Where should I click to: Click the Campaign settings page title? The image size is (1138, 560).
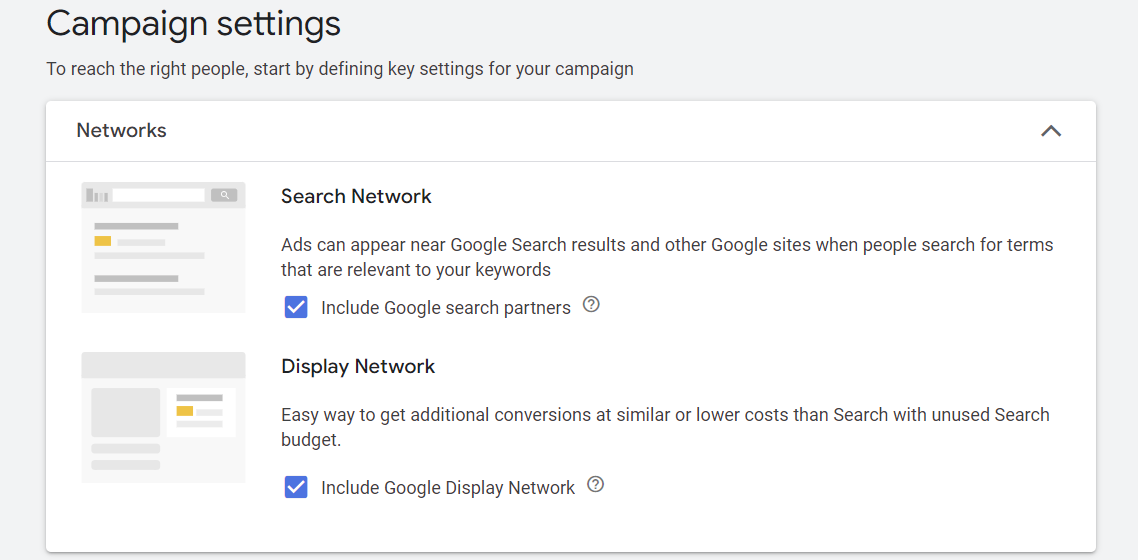pos(194,23)
